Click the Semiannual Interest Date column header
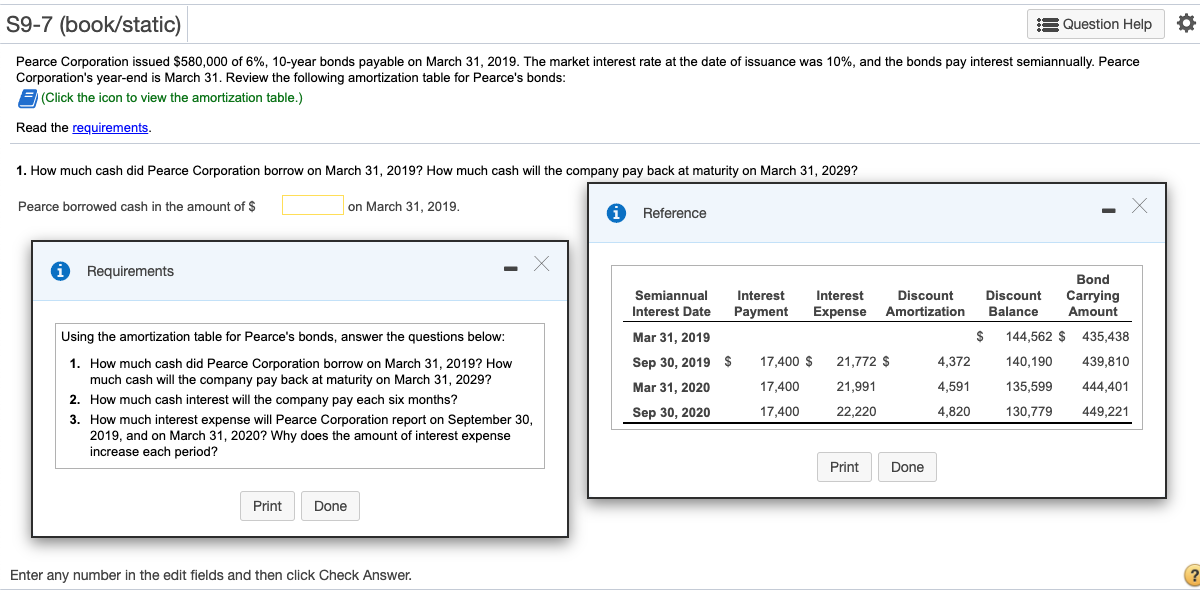Image resolution: width=1200 pixels, height=595 pixels. (x=671, y=303)
